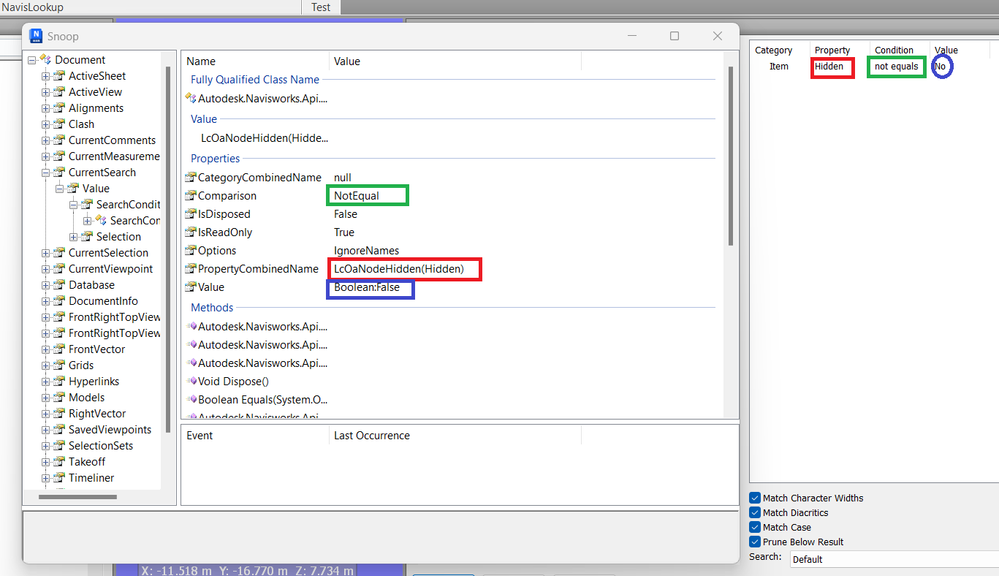Expand the Selection node

click(73, 236)
